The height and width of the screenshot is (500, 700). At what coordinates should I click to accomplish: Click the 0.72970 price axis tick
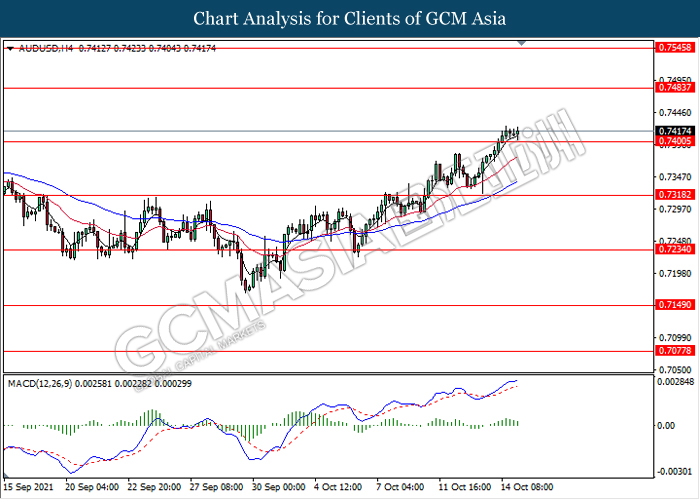[675, 209]
